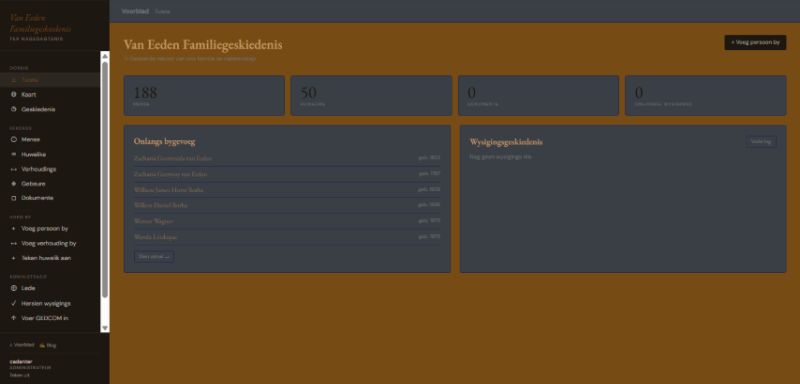Click the Voeg persoon by top-right button
Screen dimensions: 800x384
point(755,43)
